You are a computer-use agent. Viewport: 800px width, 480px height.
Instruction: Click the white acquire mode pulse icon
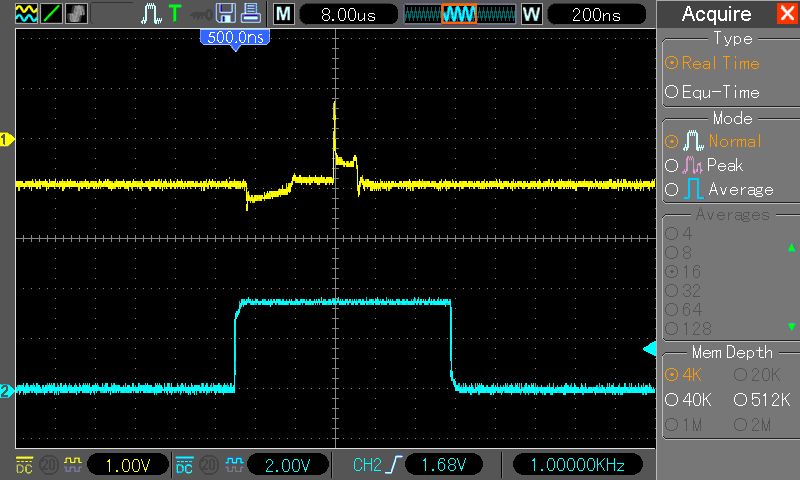pyautogui.click(x=151, y=14)
